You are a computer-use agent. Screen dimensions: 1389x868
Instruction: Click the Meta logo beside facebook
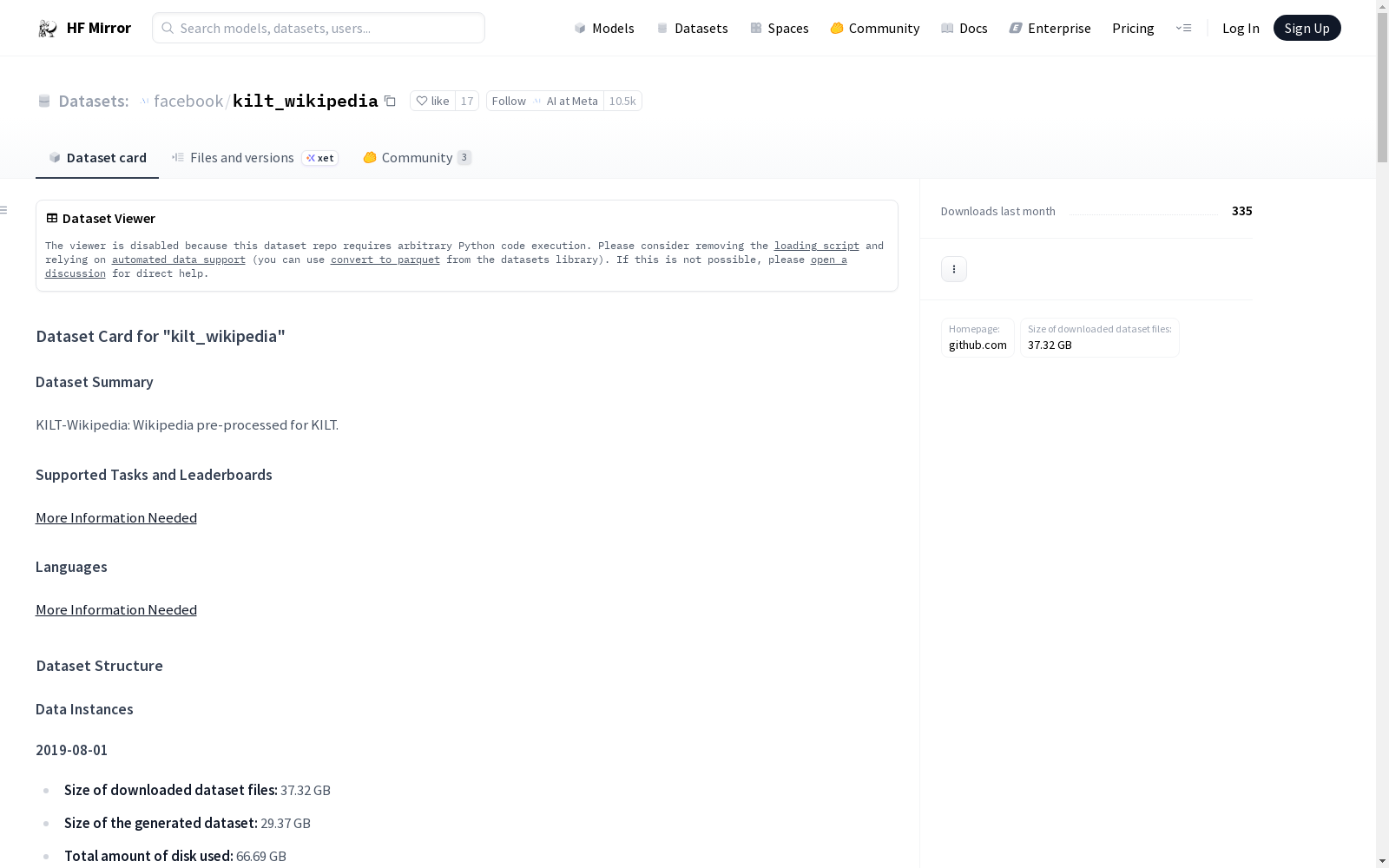(x=144, y=101)
